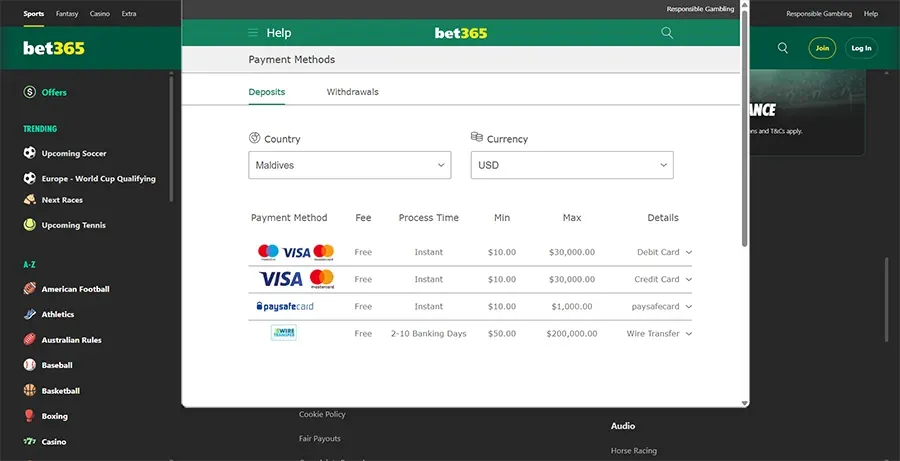The image size is (900, 461).
Task: Click the $50.00 Wire Transfer minimum
Action: 502,334
